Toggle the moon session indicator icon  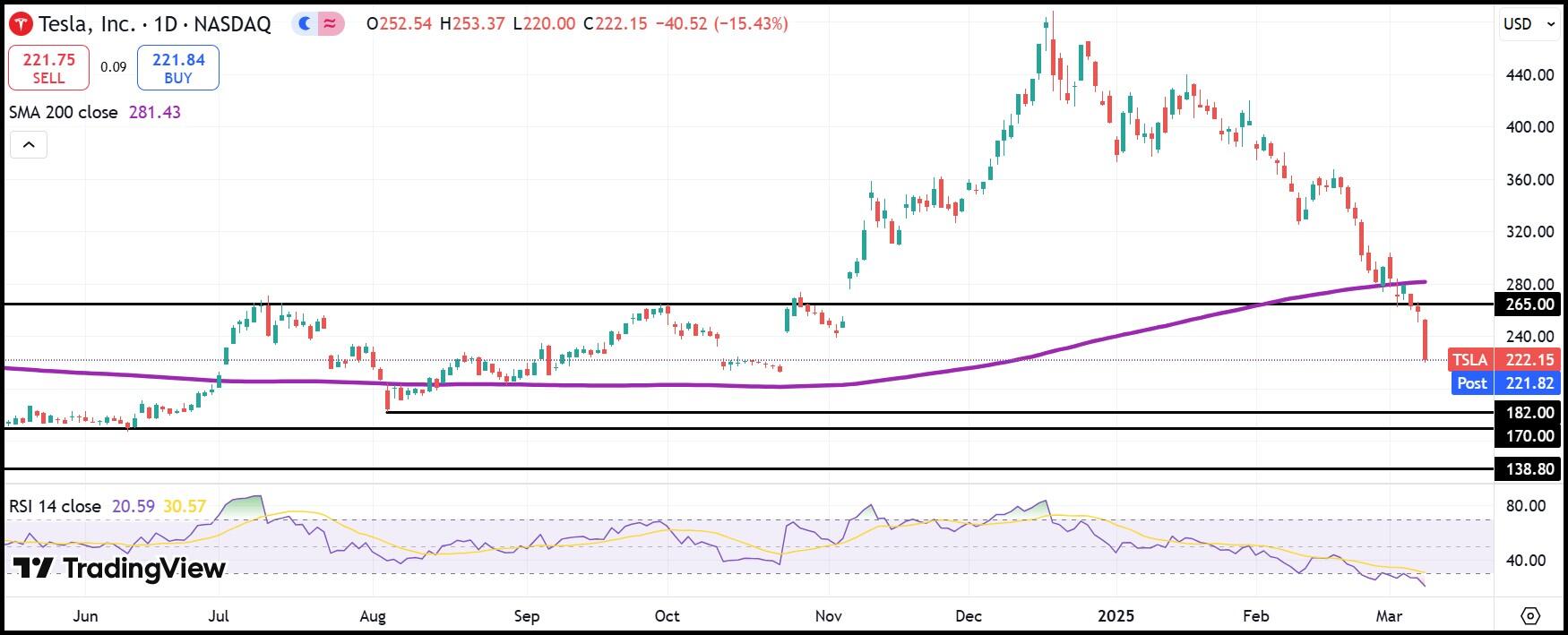305,24
